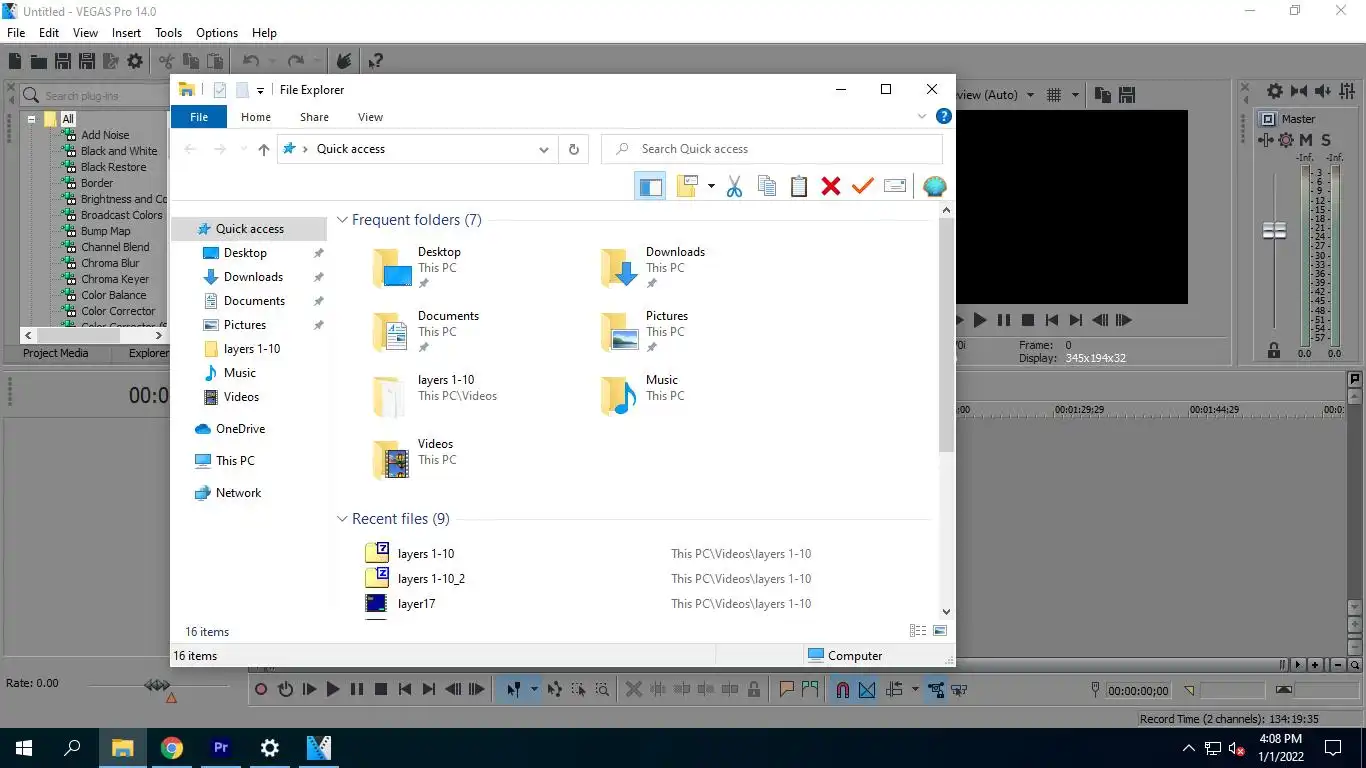The width and height of the screenshot is (1366, 768).
Task: Click the Zoom Edit magnifier tool in timeline toolbar
Action: pos(602,689)
